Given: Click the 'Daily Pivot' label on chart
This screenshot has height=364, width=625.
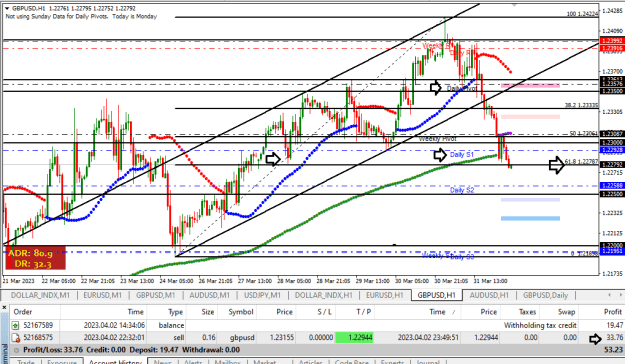Looking at the screenshot, I should point(462,89).
